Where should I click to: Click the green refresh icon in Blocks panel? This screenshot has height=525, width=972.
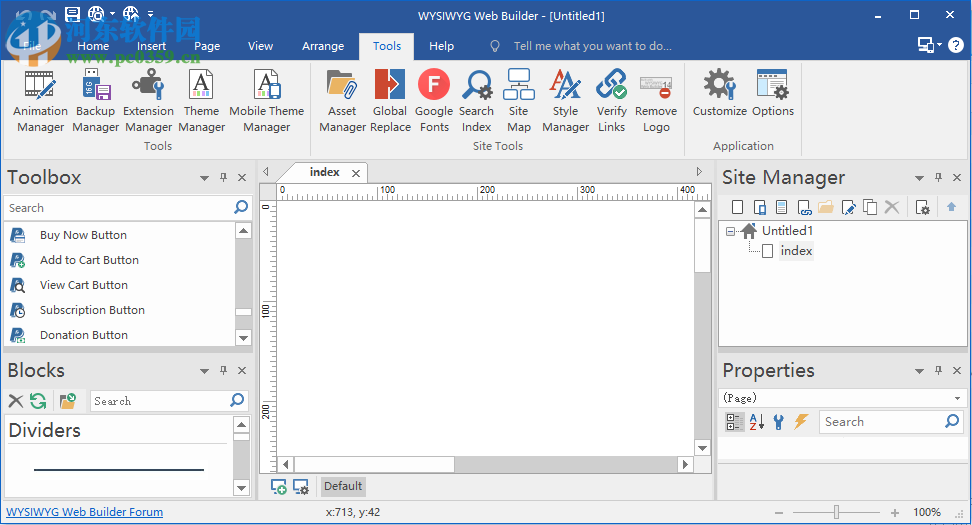[38, 401]
